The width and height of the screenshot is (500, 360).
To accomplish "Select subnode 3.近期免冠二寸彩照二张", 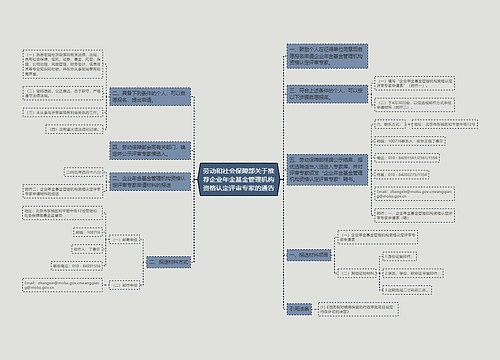I will tap(407, 290).
